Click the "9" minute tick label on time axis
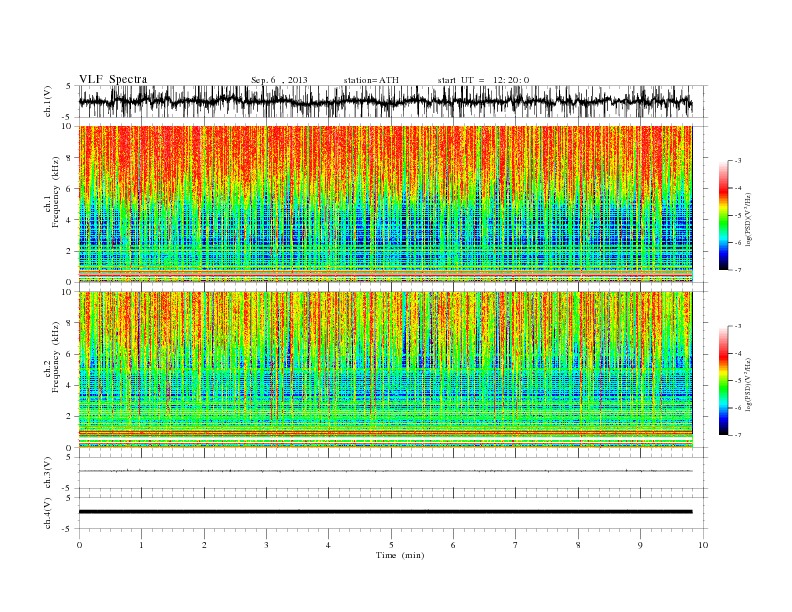792x612 pixels. (x=640, y=545)
